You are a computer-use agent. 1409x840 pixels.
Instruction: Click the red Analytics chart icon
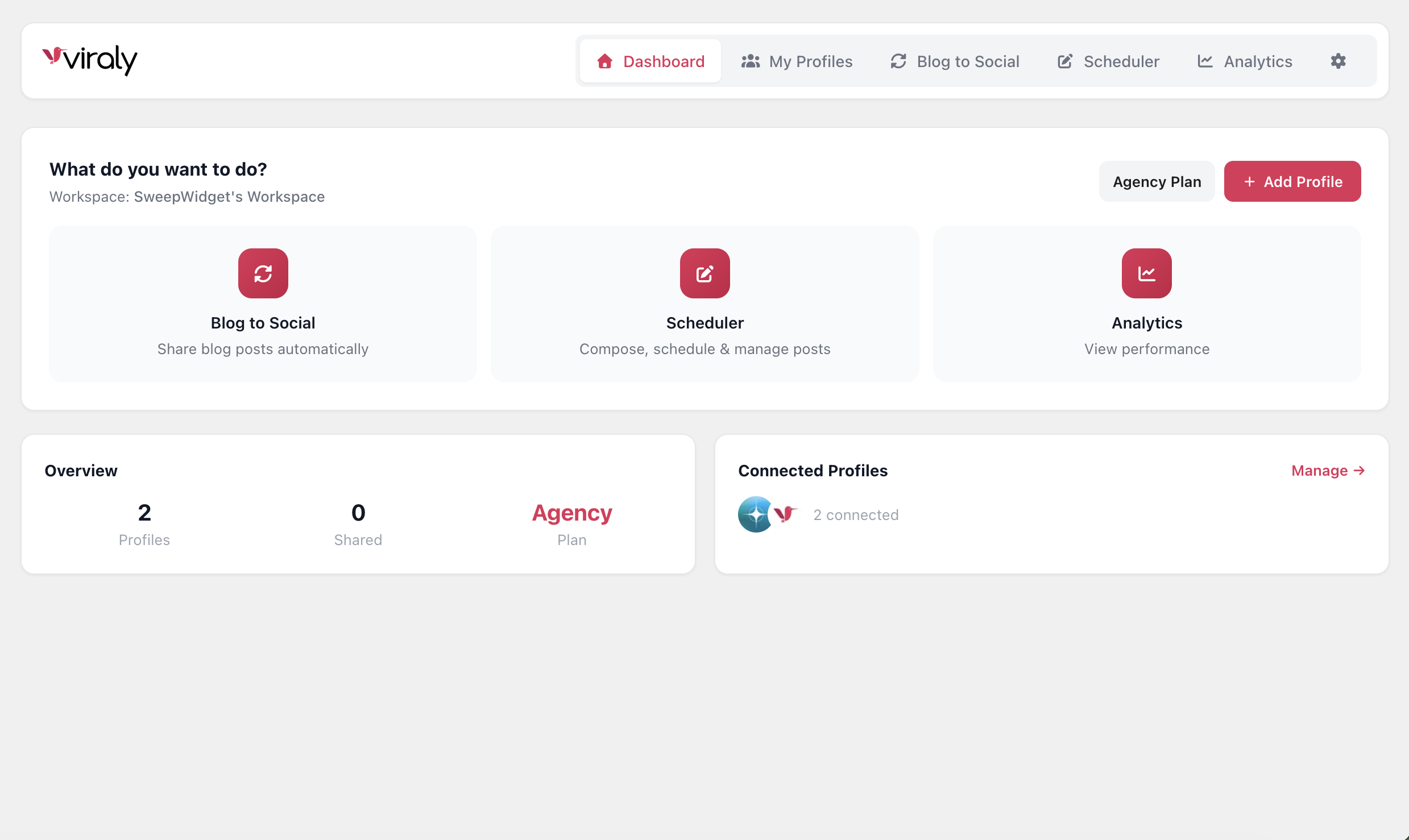pos(1147,273)
